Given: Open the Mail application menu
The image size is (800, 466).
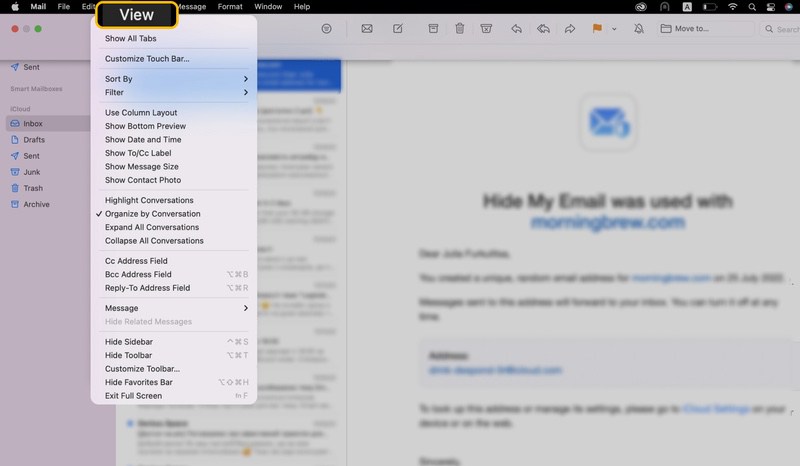Looking at the screenshot, I should tap(38, 7).
